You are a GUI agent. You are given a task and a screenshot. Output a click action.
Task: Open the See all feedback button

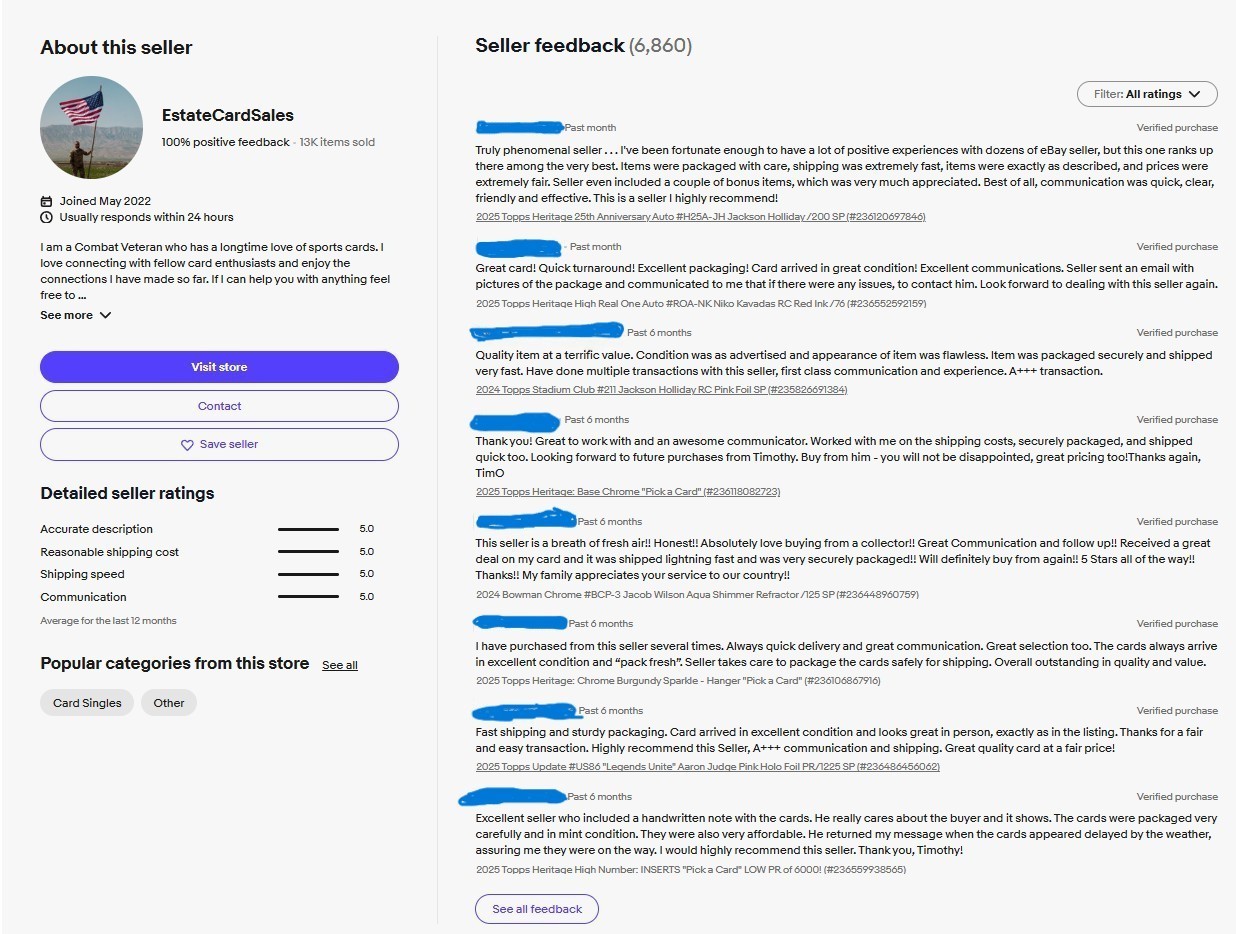pyautogui.click(x=537, y=909)
